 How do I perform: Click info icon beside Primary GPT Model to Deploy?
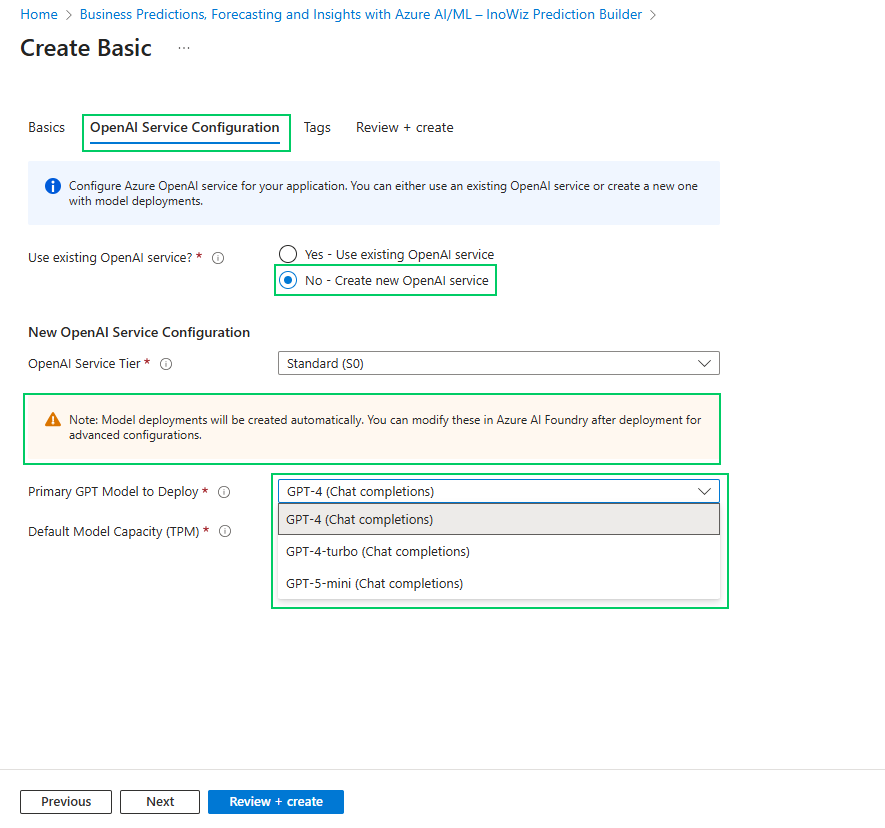click(x=224, y=492)
